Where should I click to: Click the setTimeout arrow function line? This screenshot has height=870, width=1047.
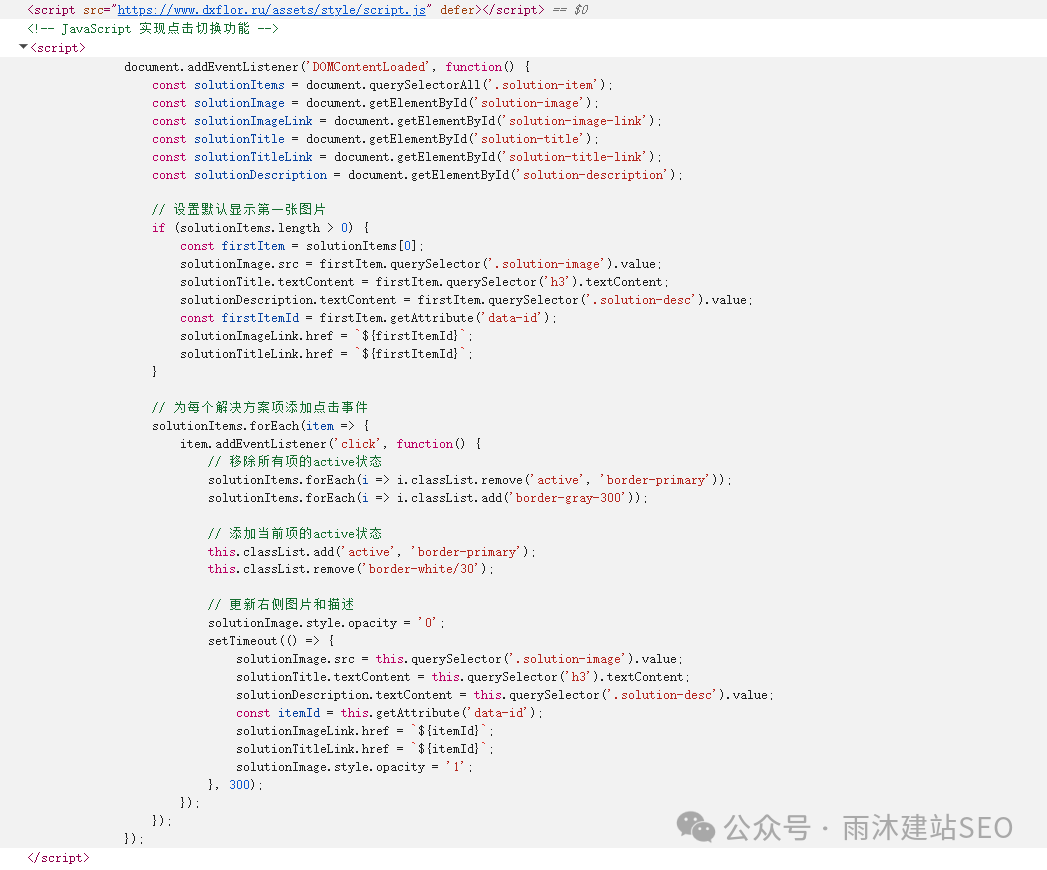(x=271, y=641)
